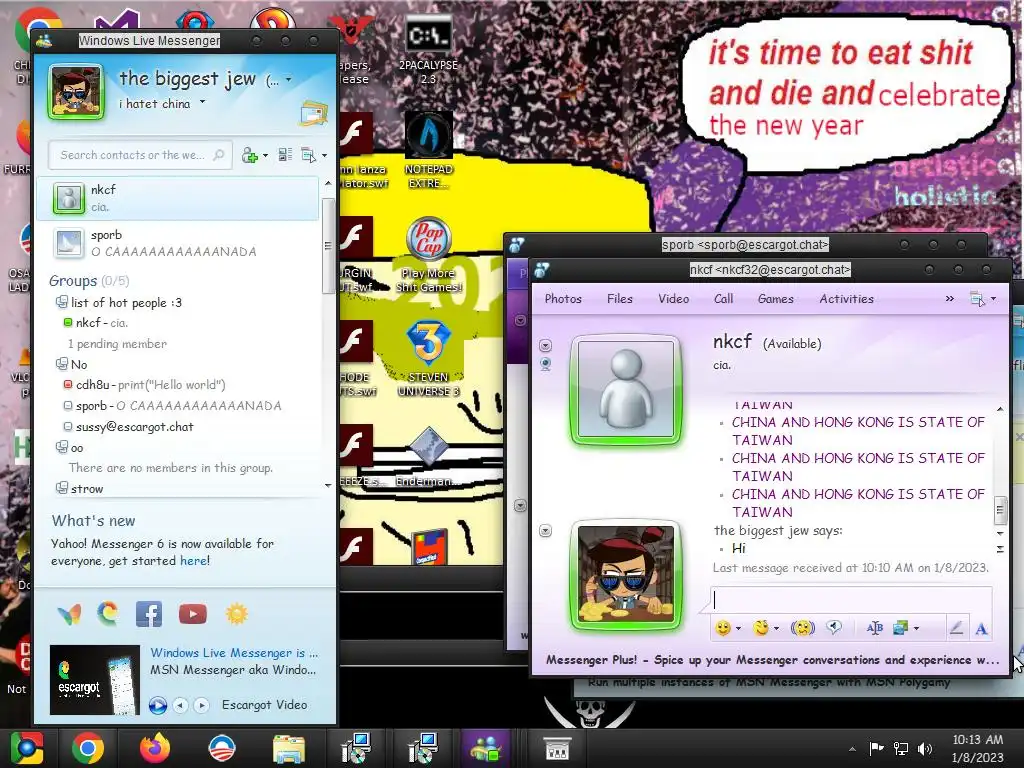The image size is (1024, 768).
Task: Open the STEVEN UNIVERSE 3 desktop icon
Action: 428,359
